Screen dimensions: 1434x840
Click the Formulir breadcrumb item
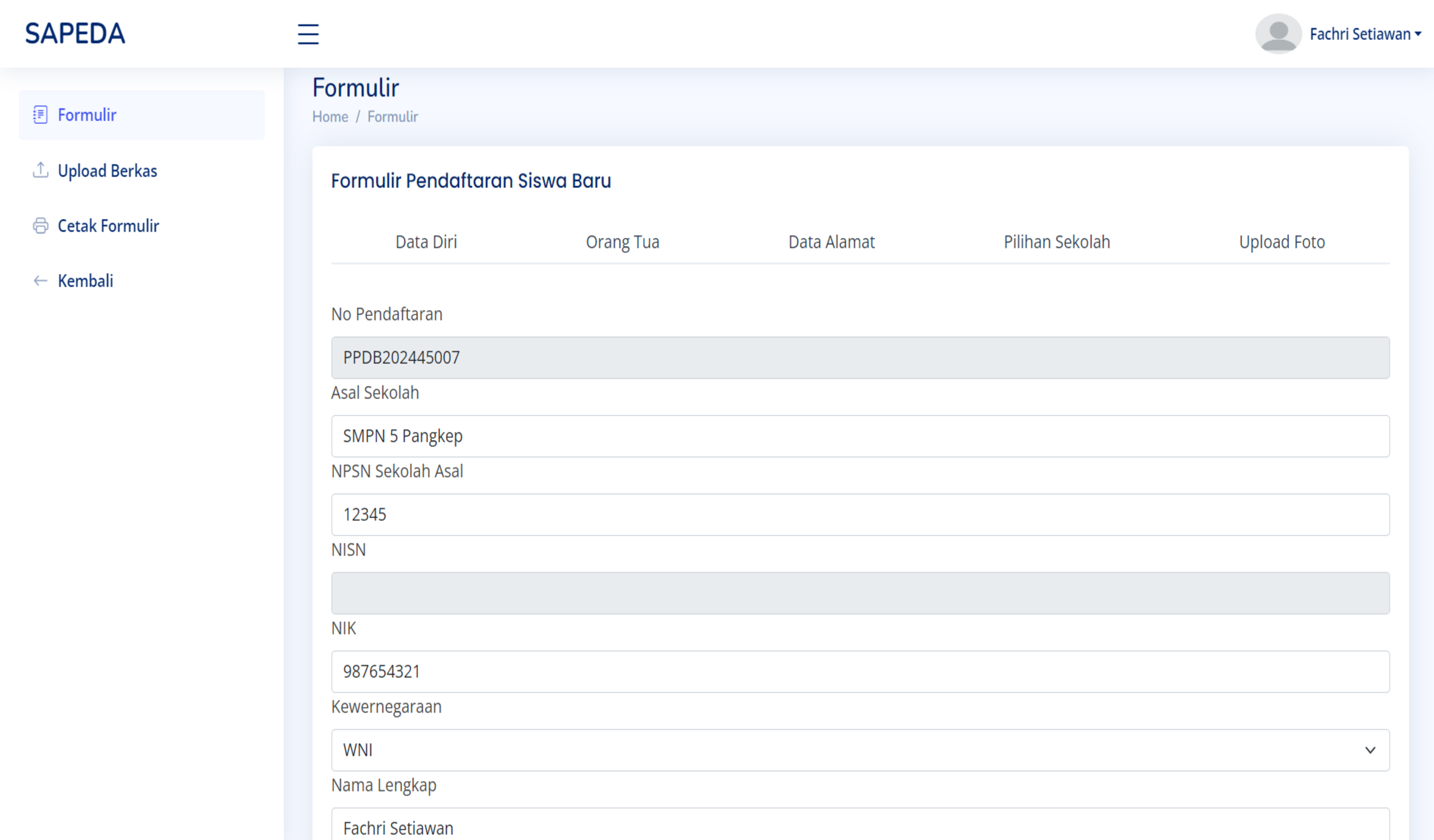(392, 116)
